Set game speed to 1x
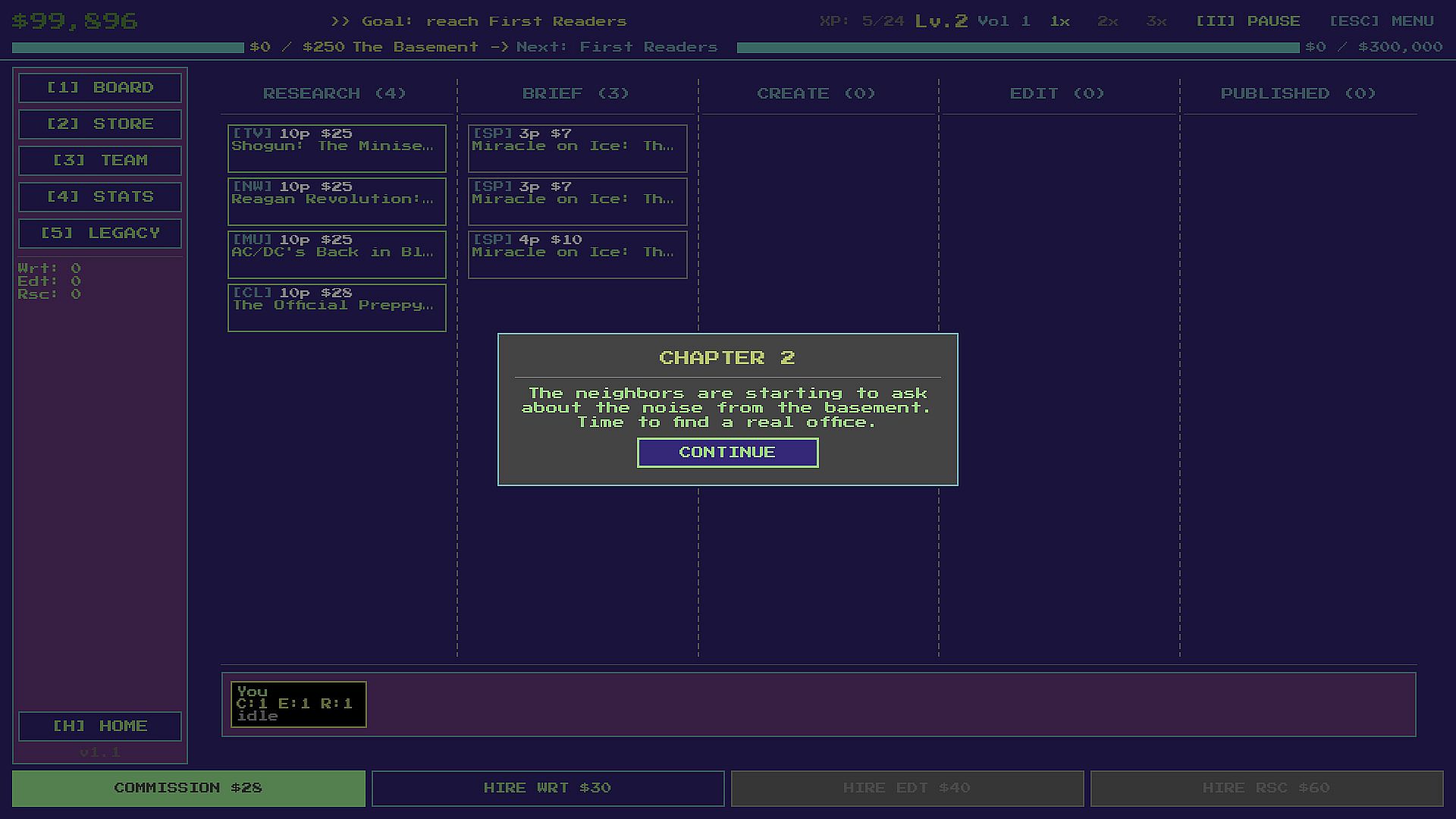This screenshot has height=819, width=1456. (1059, 21)
